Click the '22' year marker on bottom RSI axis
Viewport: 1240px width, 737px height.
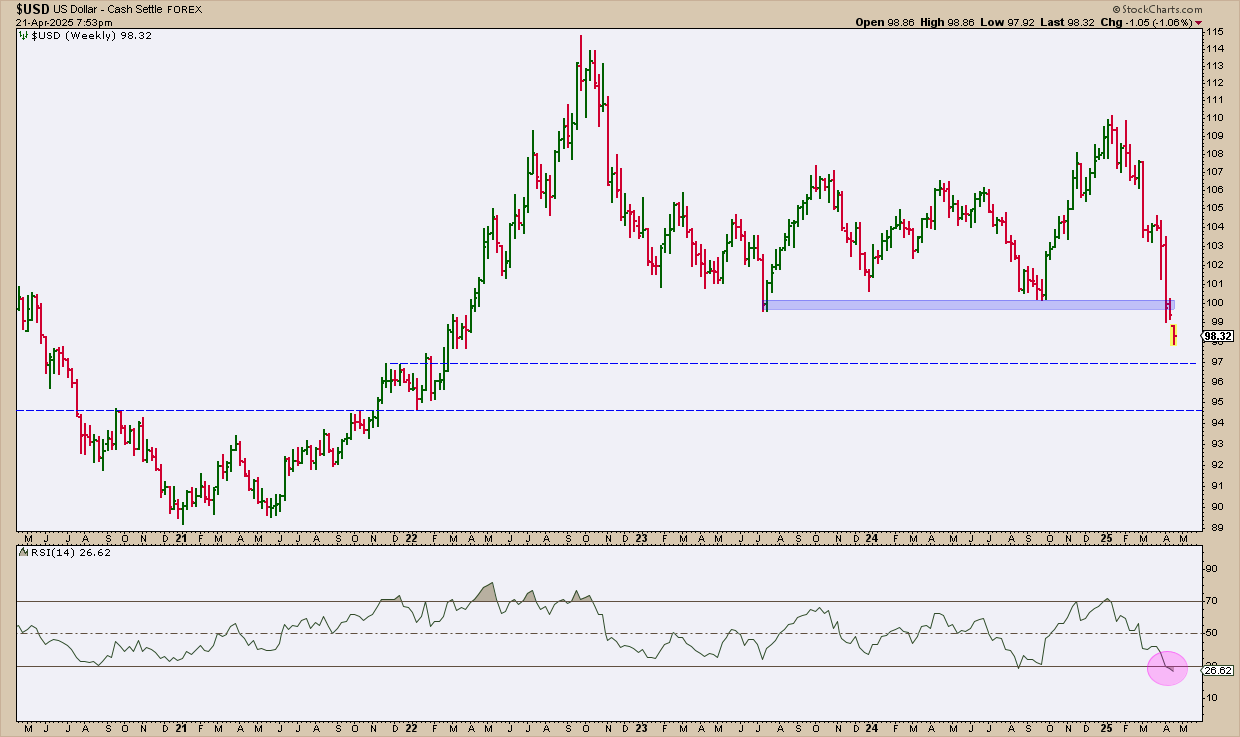point(411,727)
